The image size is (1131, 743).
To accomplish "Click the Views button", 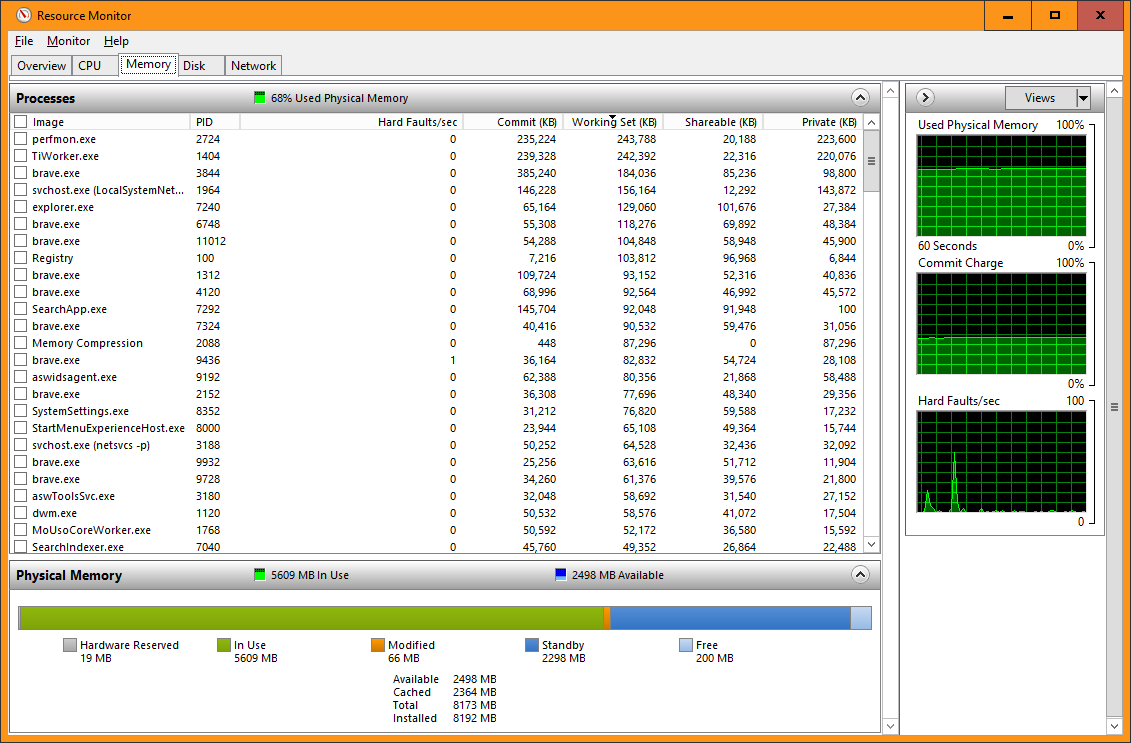I will (1040, 98).
